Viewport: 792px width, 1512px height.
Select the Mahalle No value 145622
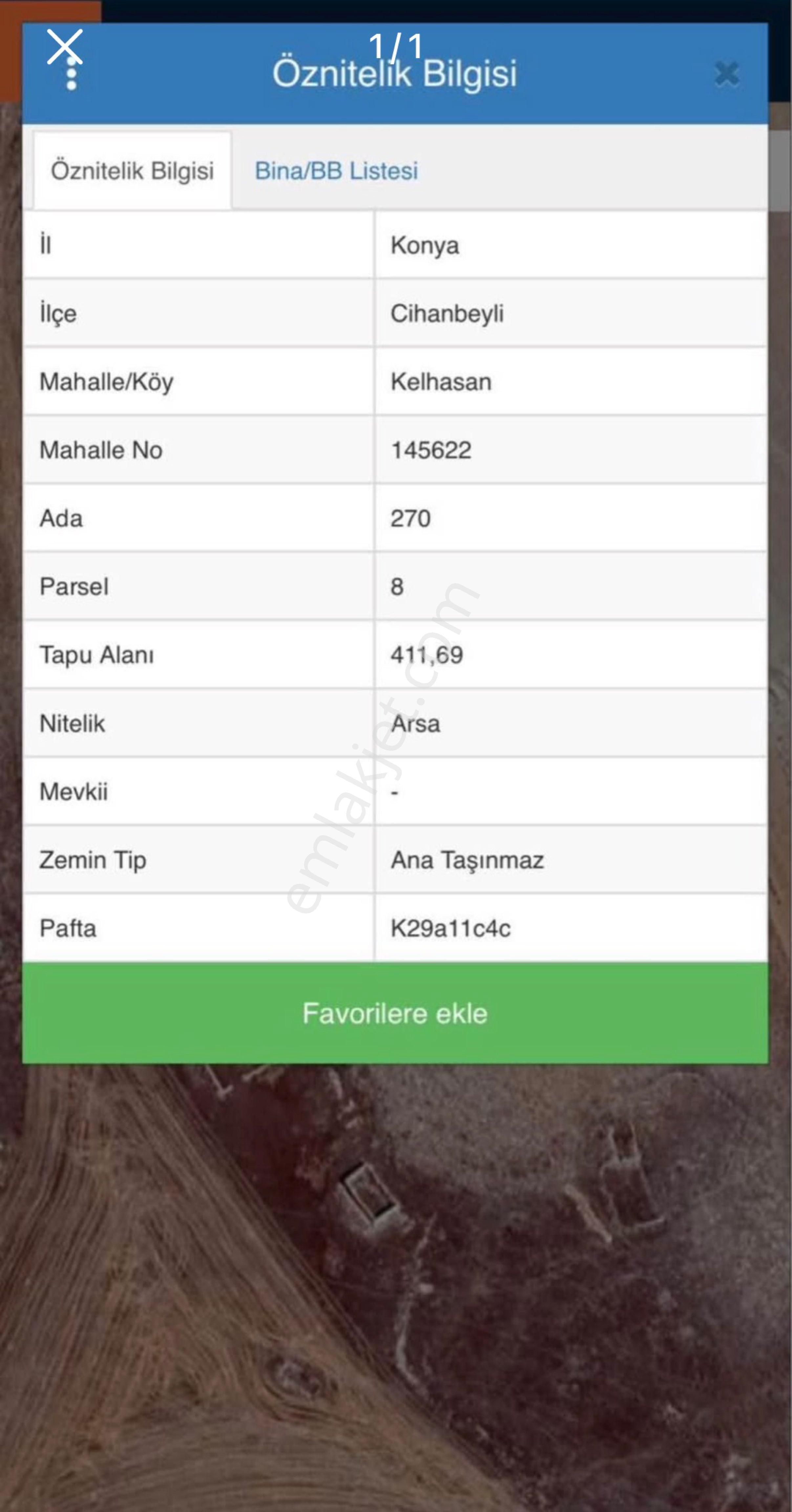(x=431, y=450)
